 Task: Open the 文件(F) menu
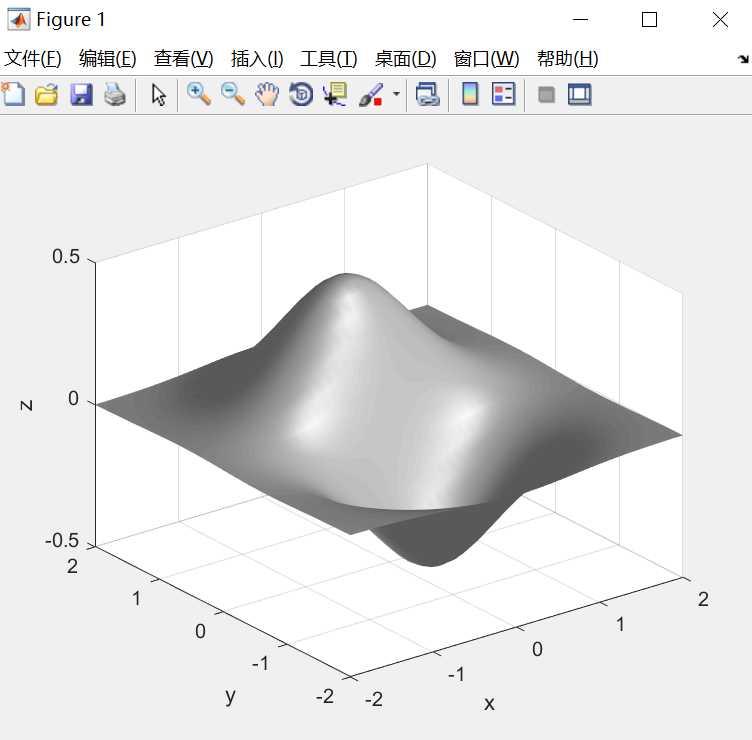point(33,59)
